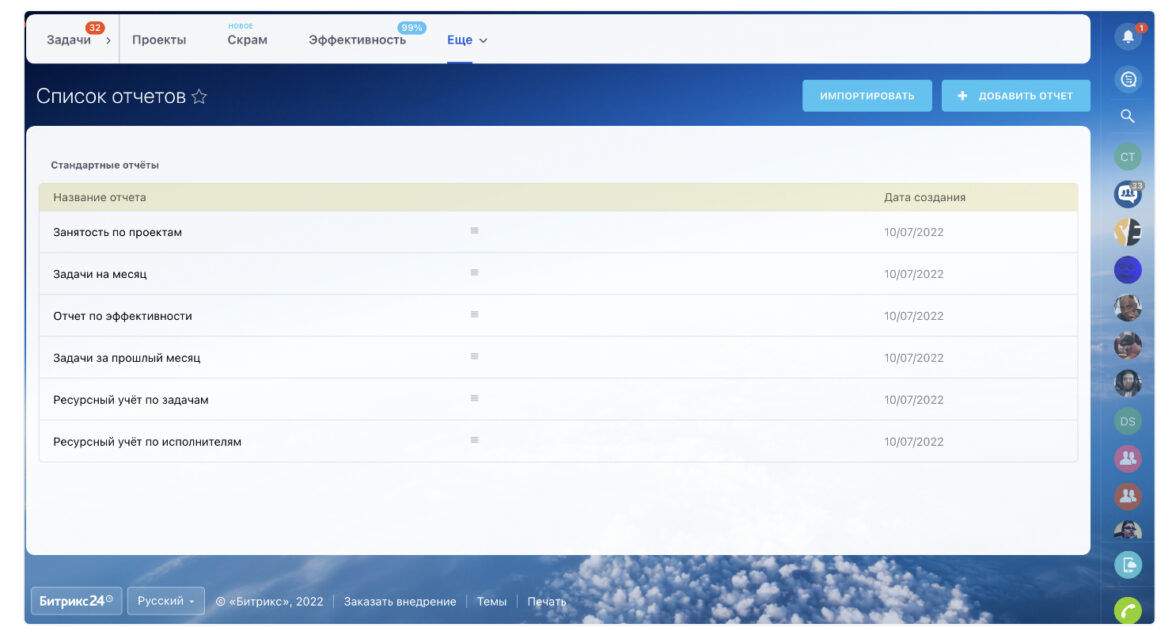Switch to the Проекты tab

click(159, 41)
